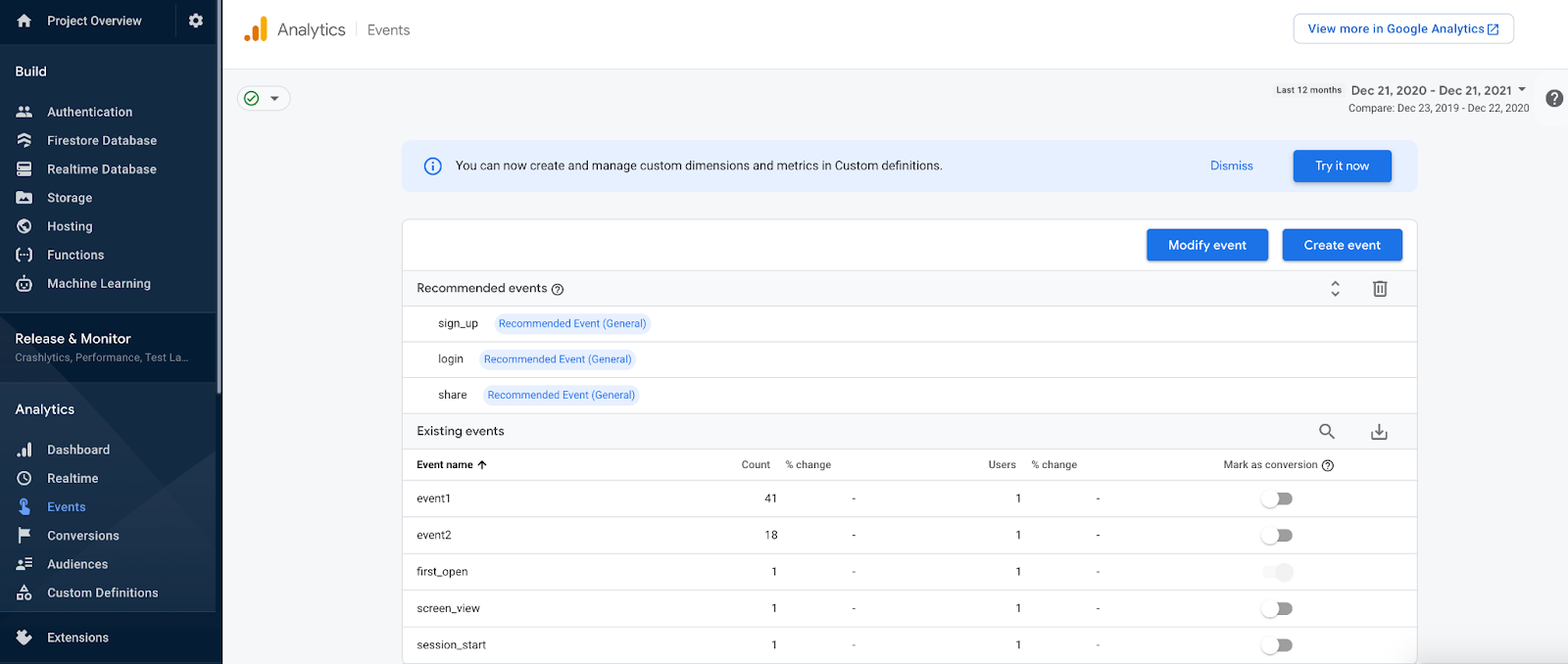This screenshot has width=1568, height=664.
Task: Click the Project Overview home icon
Action: (x=24, y=21)
